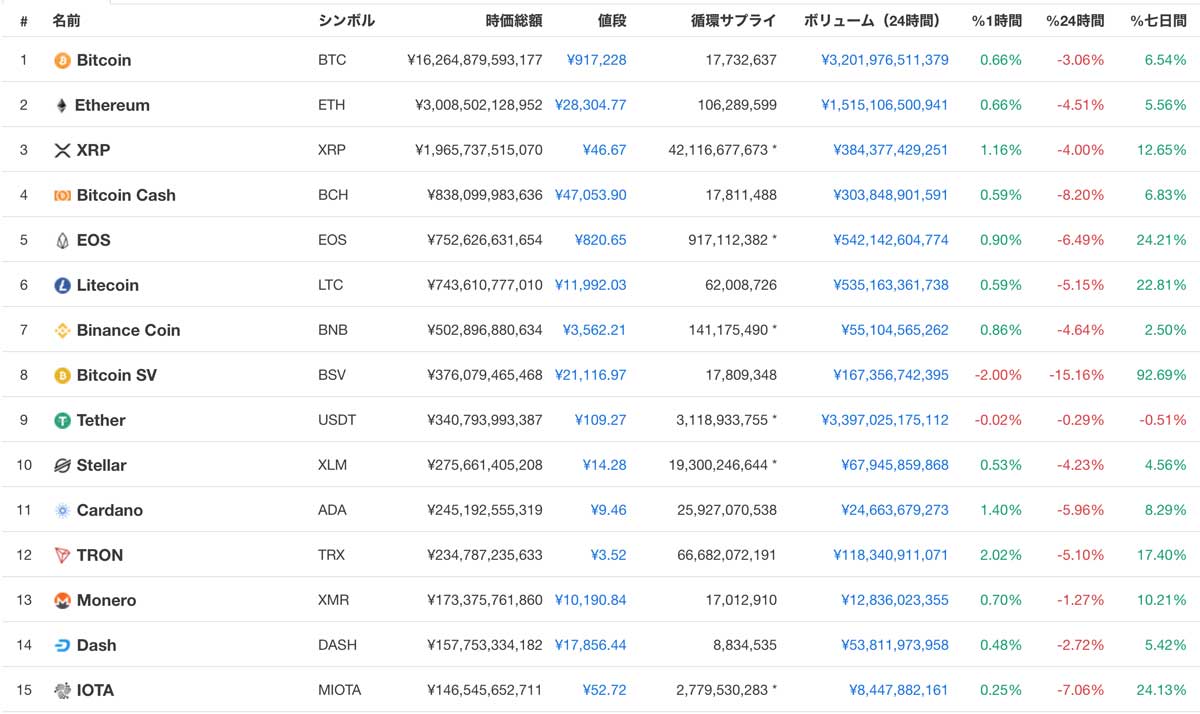
Task: Click the MIOTA symbol cell
Action: [x=340, y=690]
